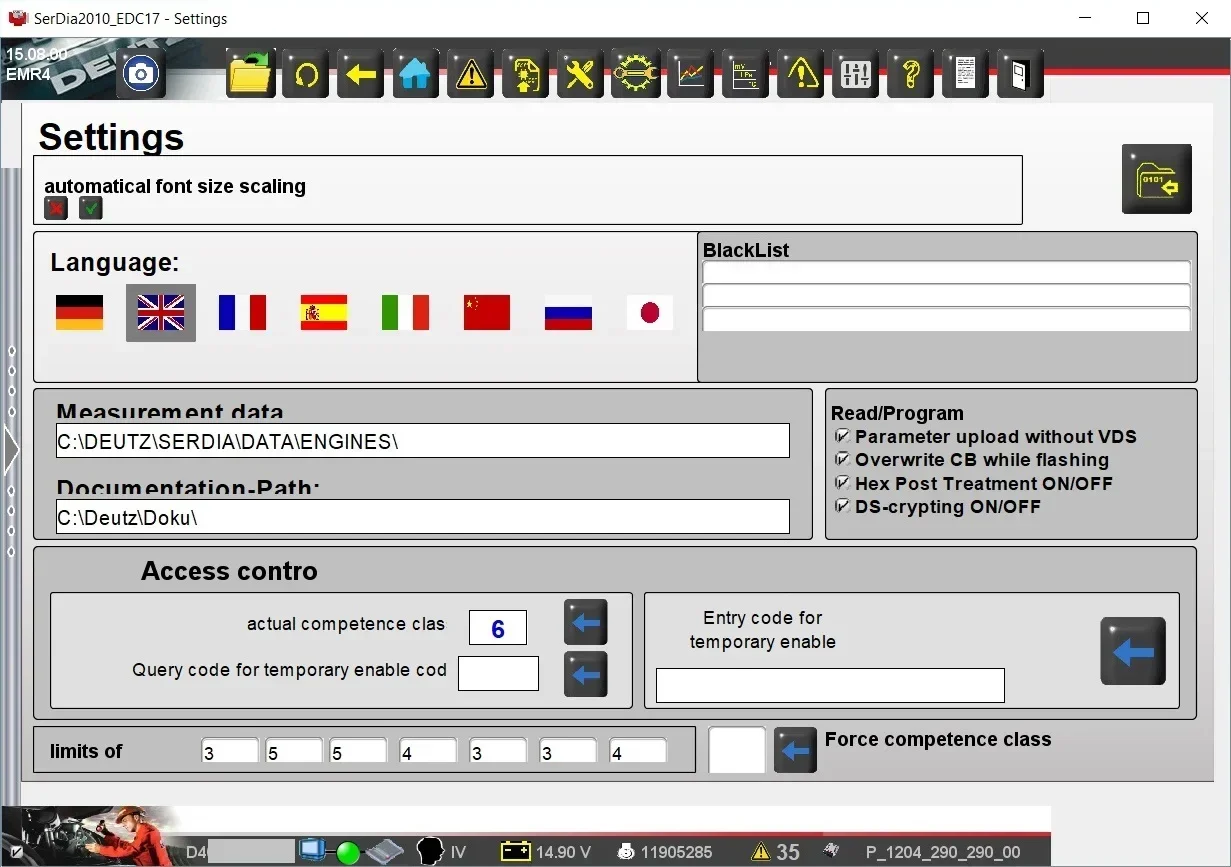This screenshot has height=867, width=1231.
Task: Toggle DS-crypting ON/OFF checkbox
Action: coord(842,506)
